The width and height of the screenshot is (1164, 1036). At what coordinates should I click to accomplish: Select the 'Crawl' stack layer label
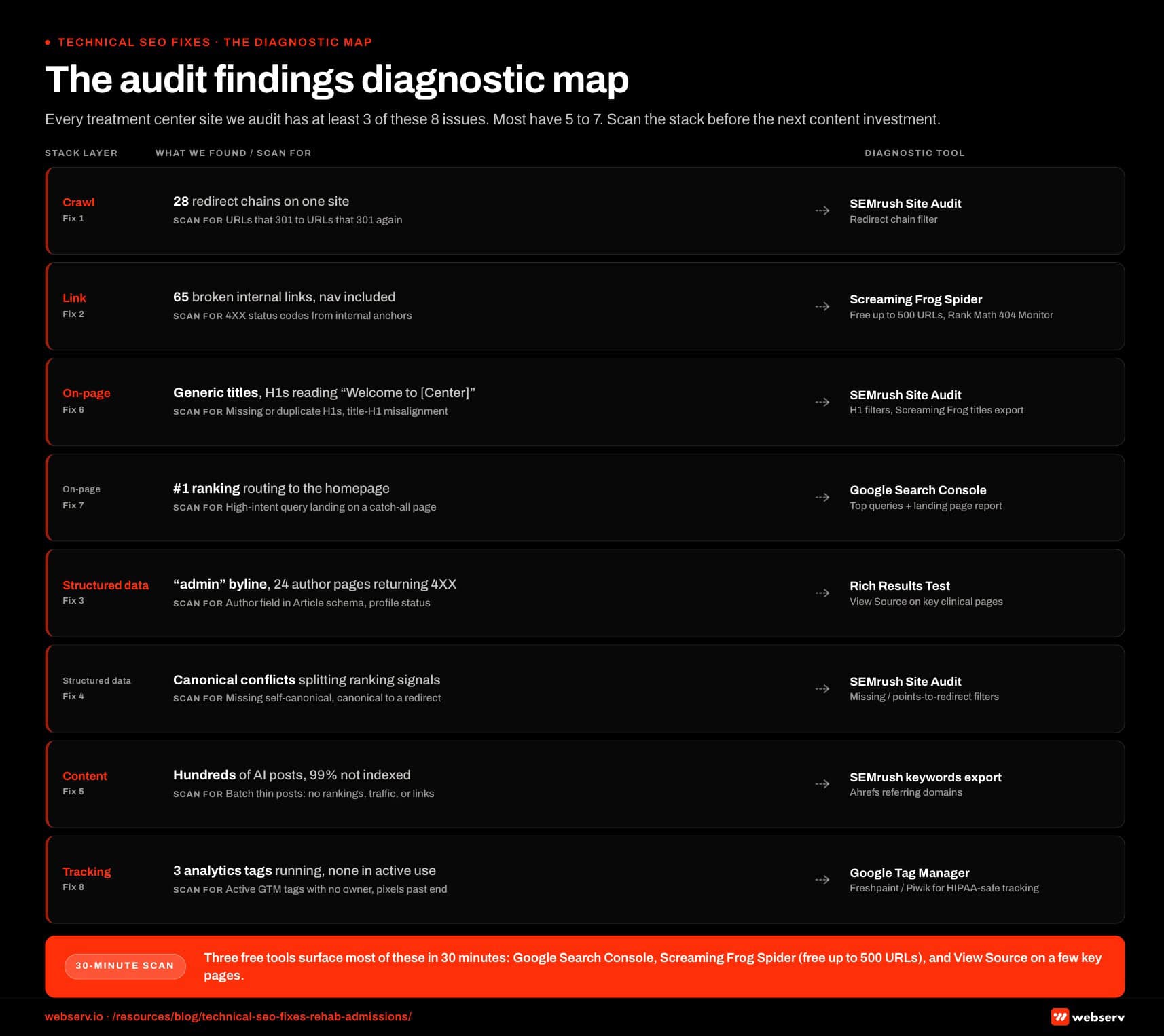[x=79, y=202]
